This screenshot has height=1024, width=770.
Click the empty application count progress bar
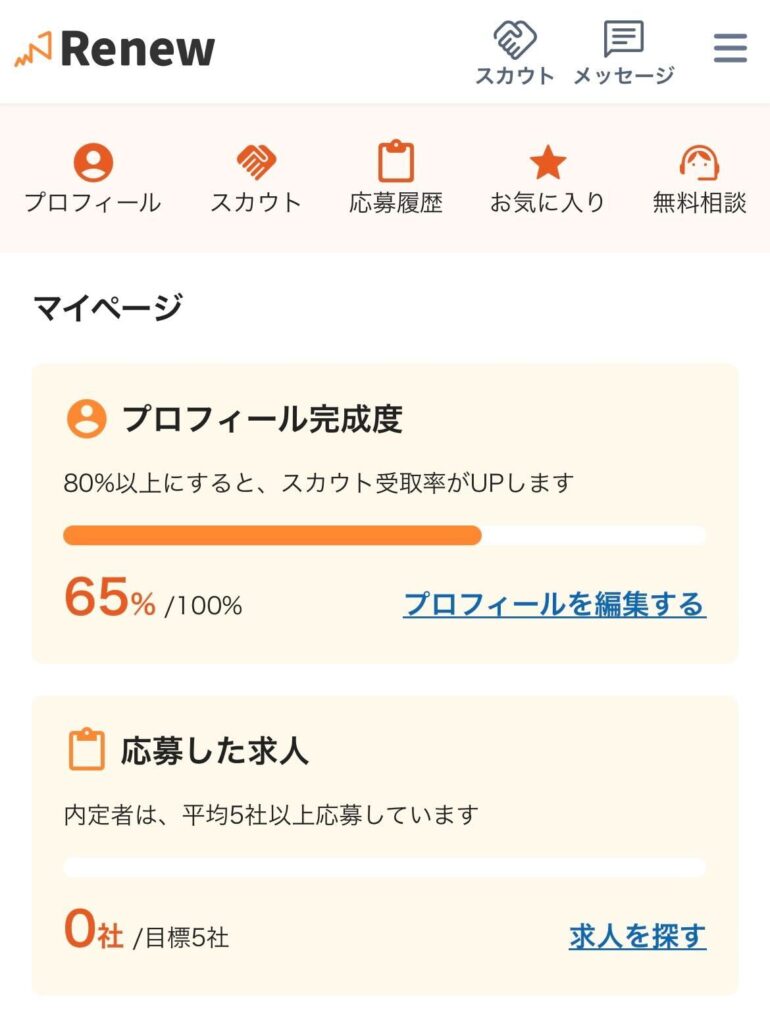pos(385,867)
